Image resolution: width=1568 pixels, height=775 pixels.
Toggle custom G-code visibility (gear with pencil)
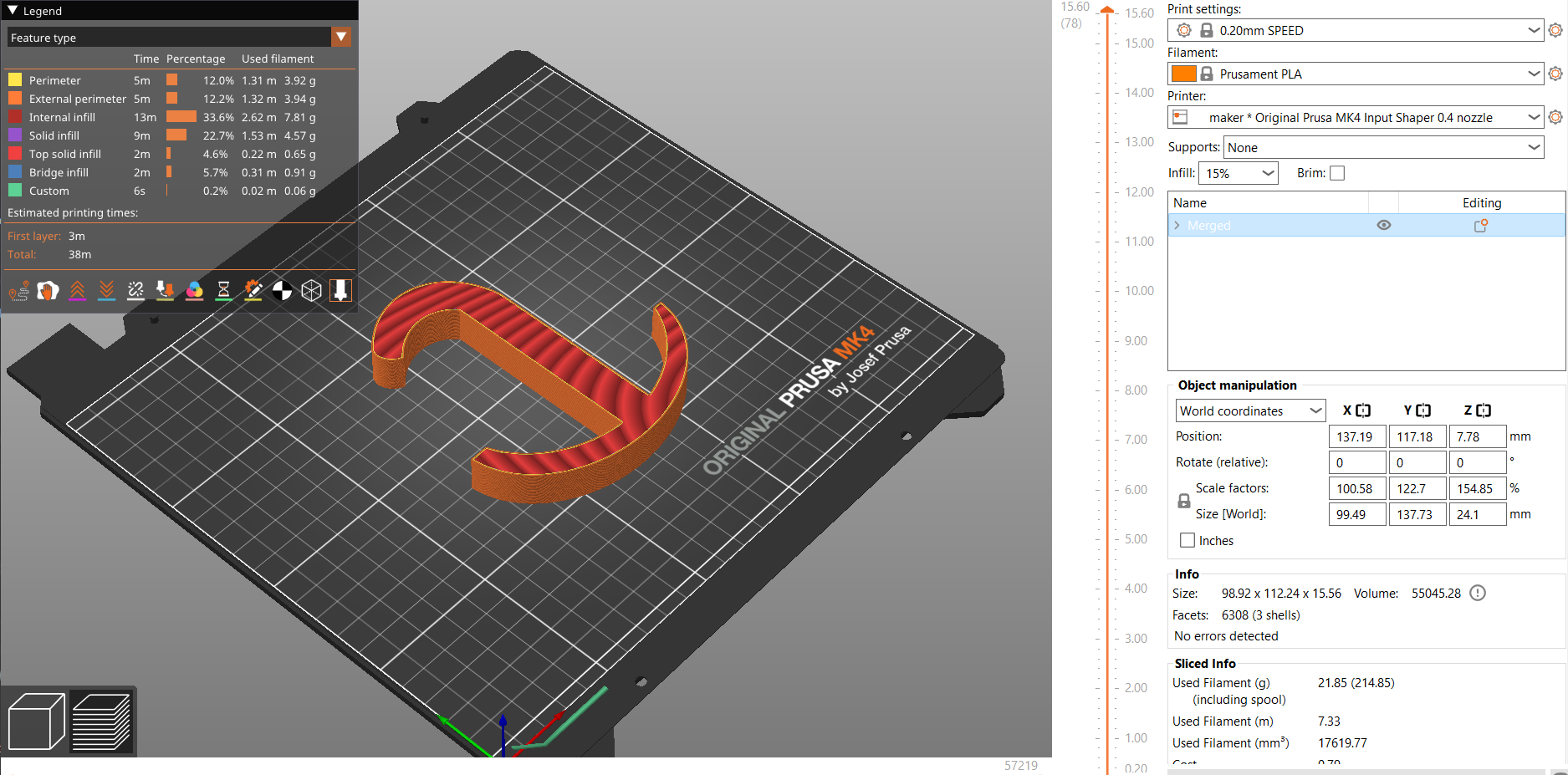coord(253,291)
